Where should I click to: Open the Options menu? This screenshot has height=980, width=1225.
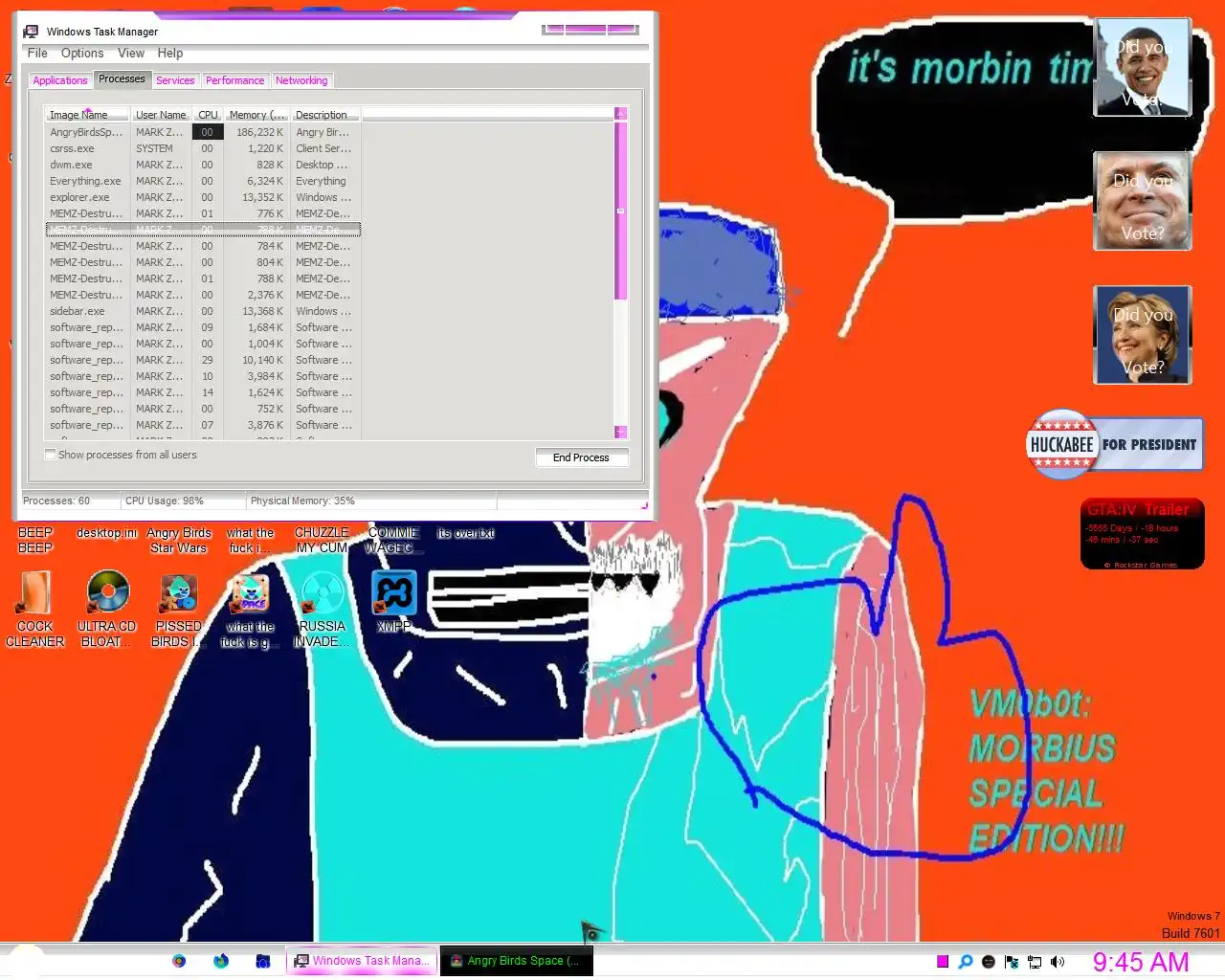(x=82, y=54)
